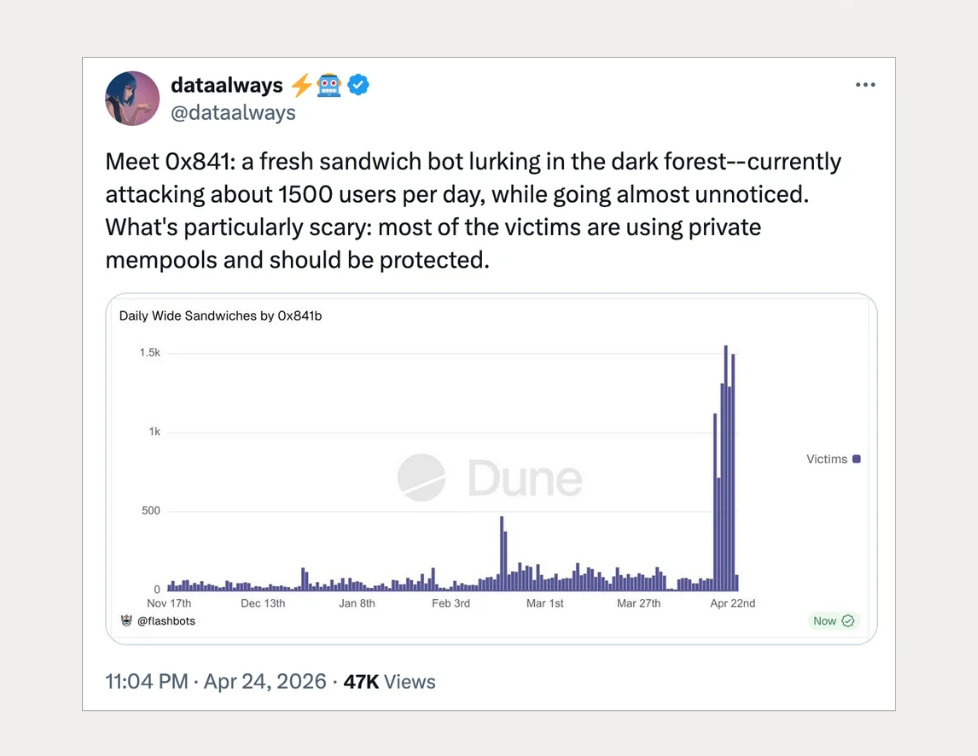Click the Apr 22nd axis label
Image resolution: width=978 pixels, height=756 pixels.
pos(732,604)
